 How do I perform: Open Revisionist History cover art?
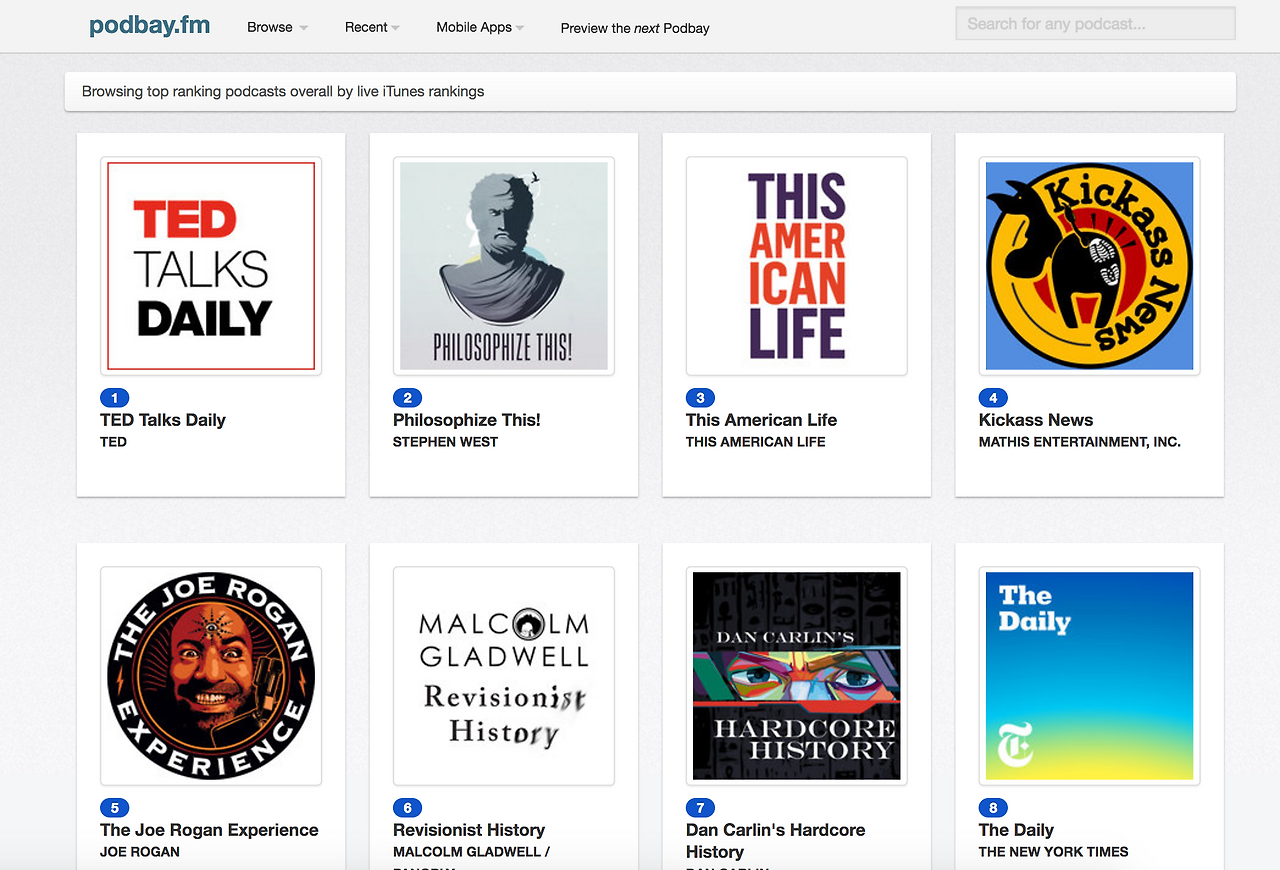(x=504, y=676)
